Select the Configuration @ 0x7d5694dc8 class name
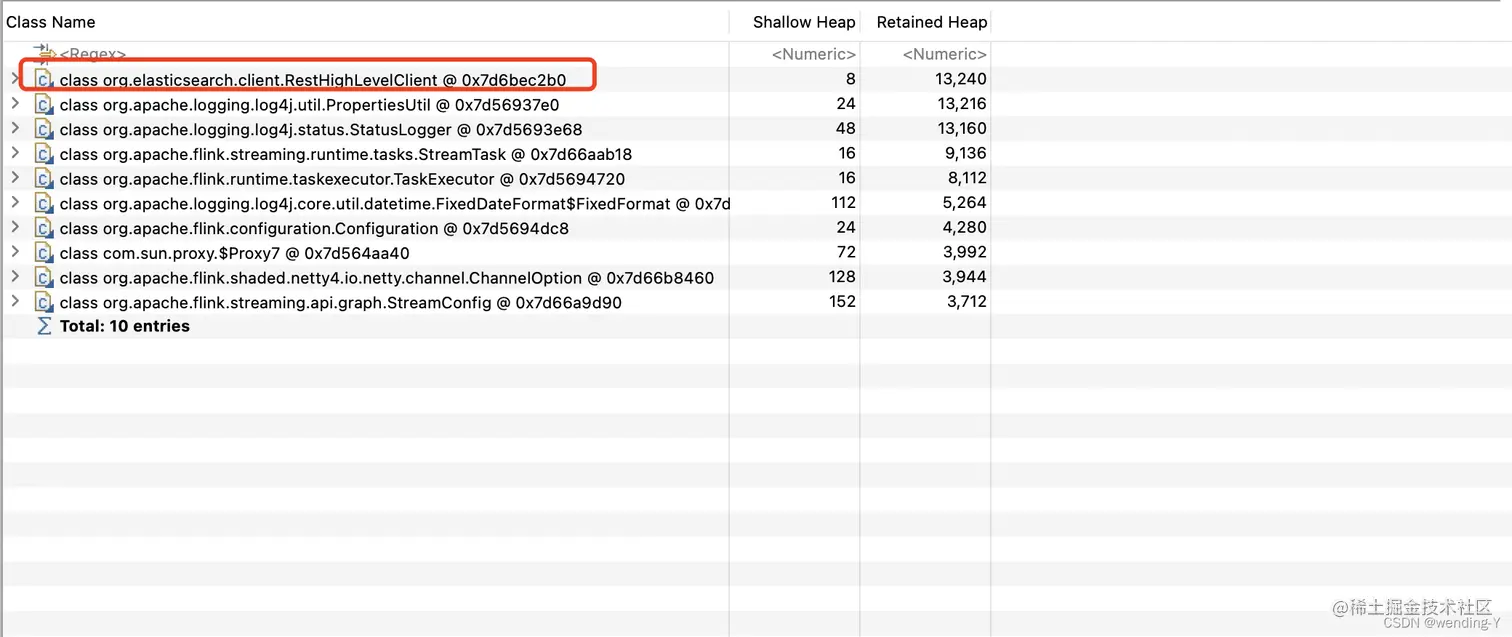The image size is (1512, 637). [314, 228]
